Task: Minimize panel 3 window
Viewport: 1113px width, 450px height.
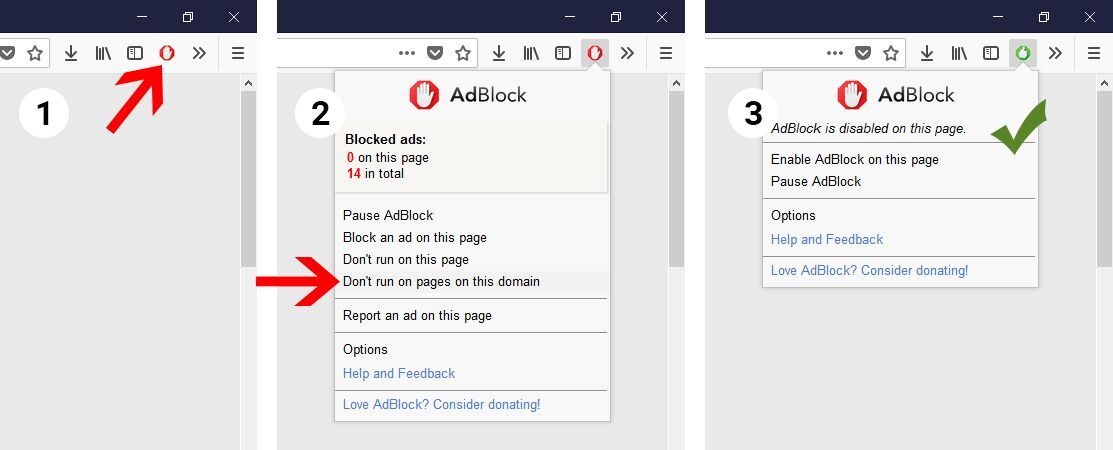Action: tap(998, 17)
